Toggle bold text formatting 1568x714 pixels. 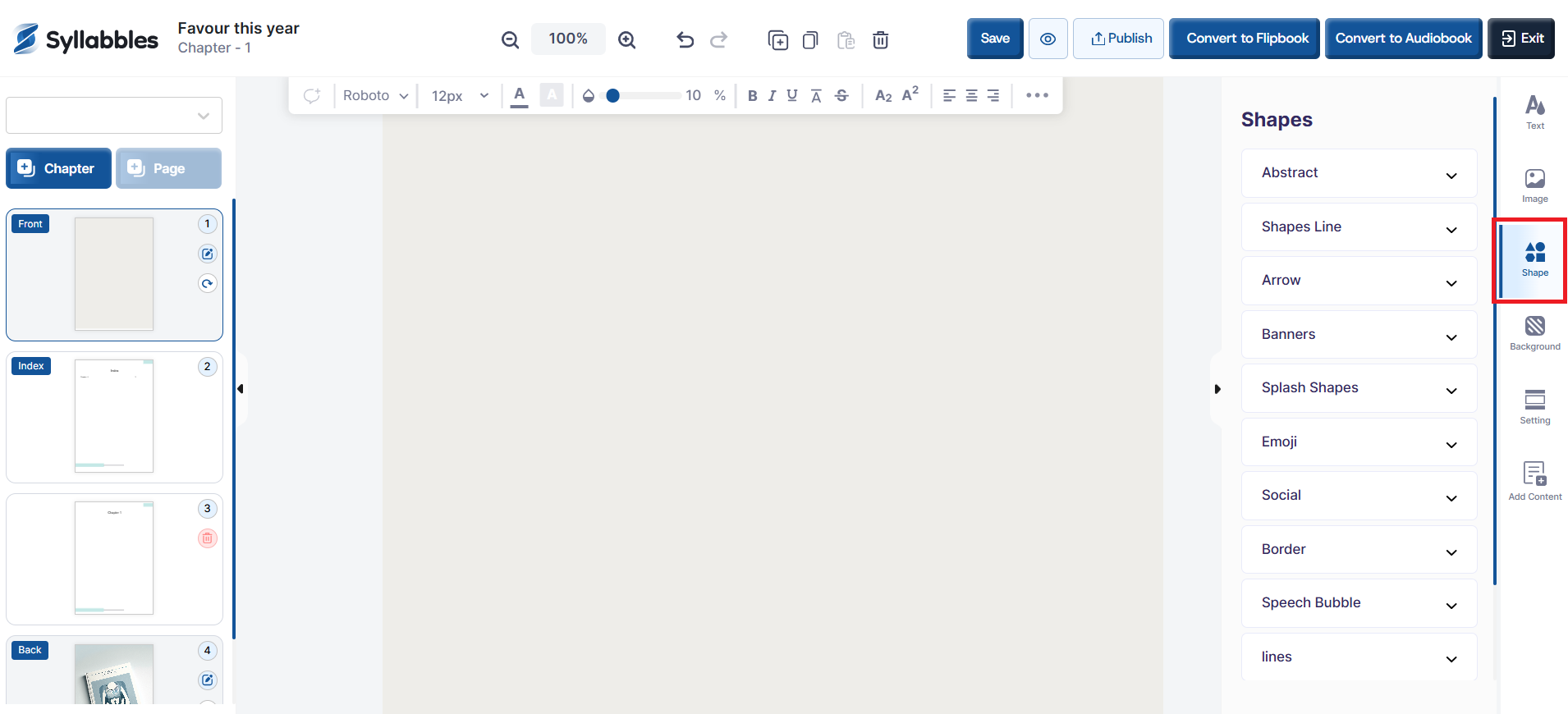[x=752, y=96]
